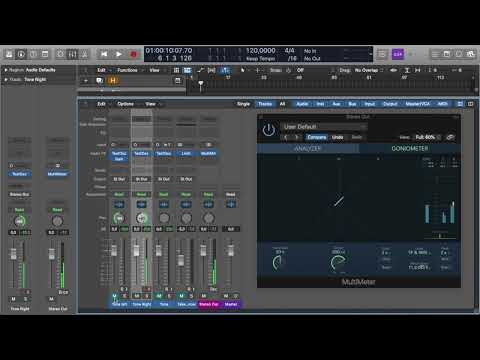This screenshot has height=360, width=480.
Task: Toggle the Inspector button in control bar
Action: pyautogui.click(x=21, y=54)
